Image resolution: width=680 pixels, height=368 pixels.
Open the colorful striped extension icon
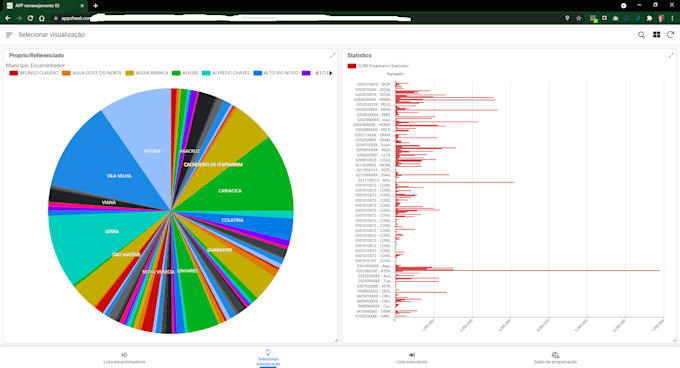[593, 18]
